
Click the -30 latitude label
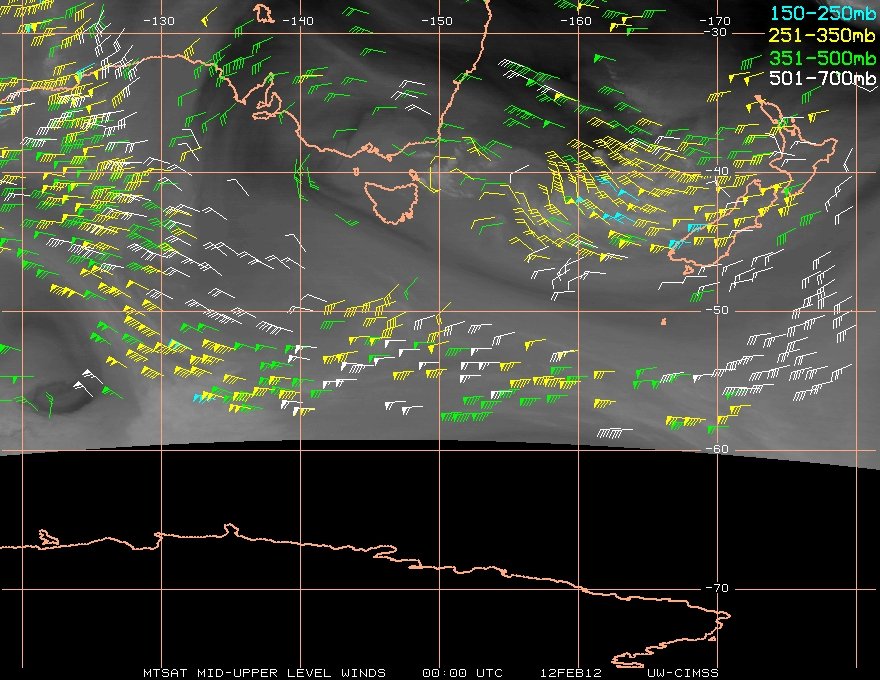(x=715, y=33)
